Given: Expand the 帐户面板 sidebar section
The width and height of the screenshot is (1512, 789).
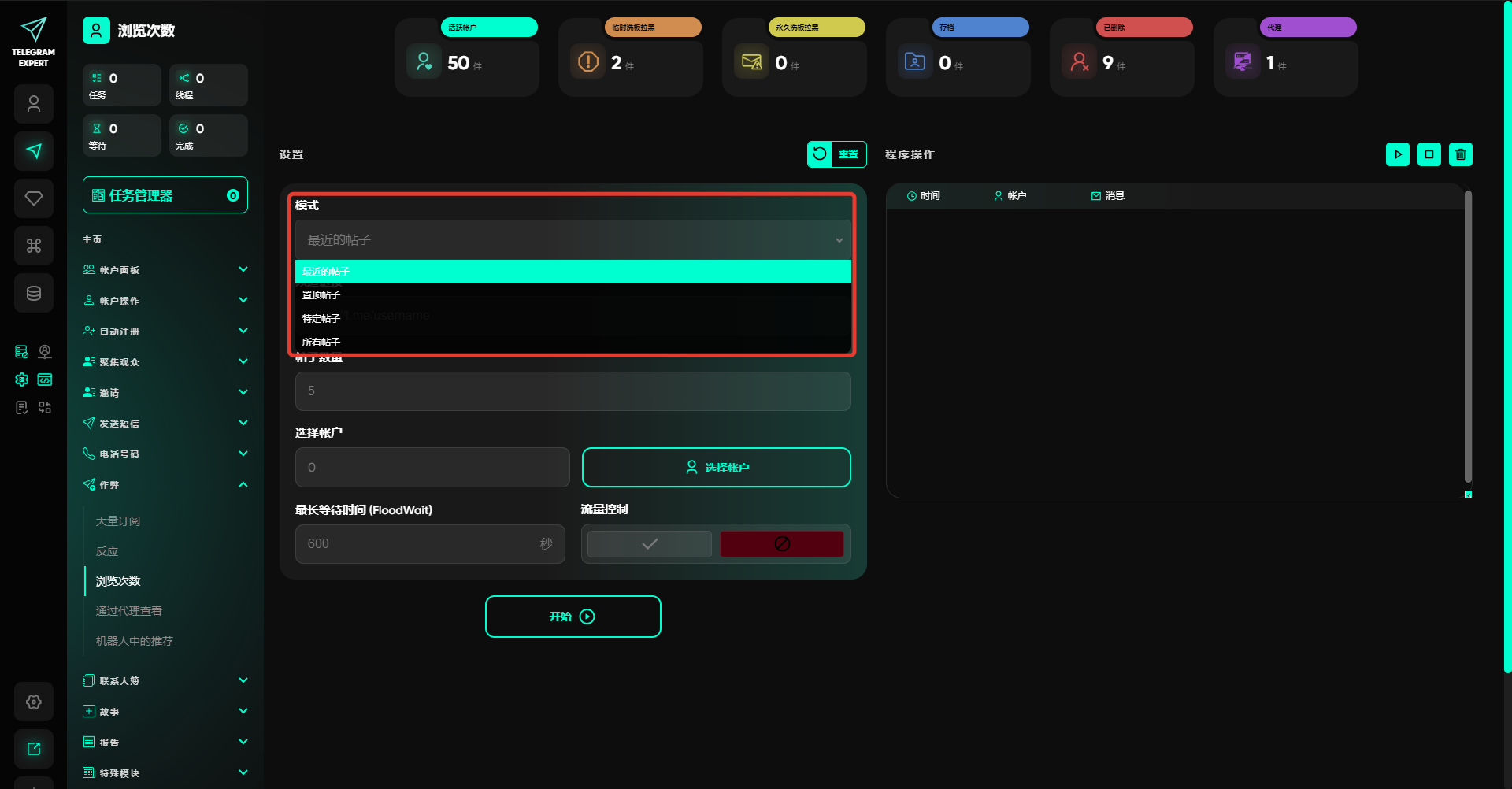Looking at the screenshot, I should (x=165, y=270).
